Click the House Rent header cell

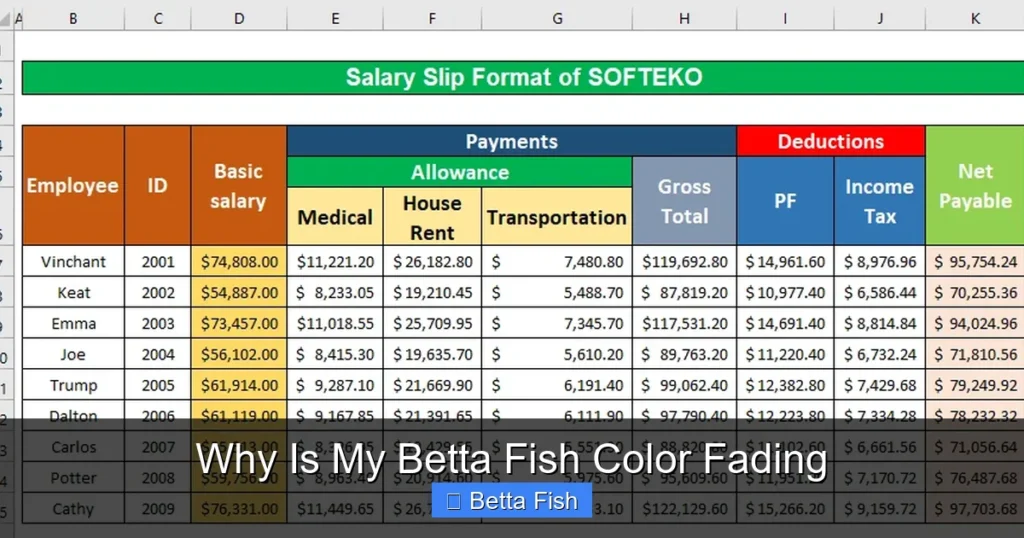[432, 217]
